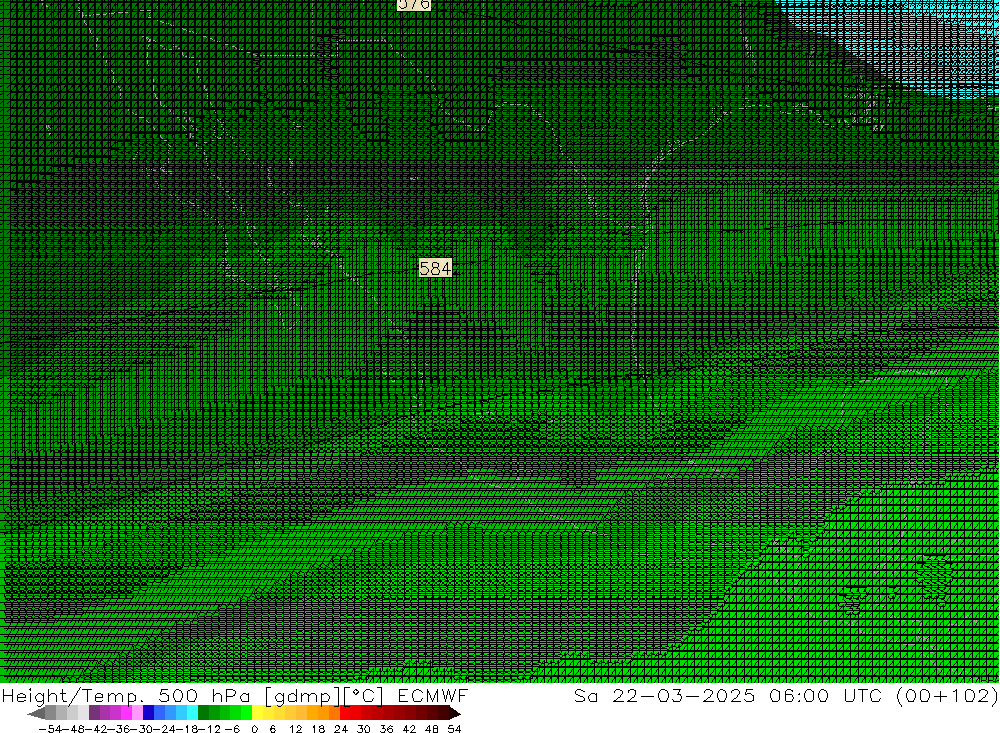The height and width of the screenshot is (733, 1000).
Task: Click the "[°C]" unit label in the title
Action: pos(364,695)
